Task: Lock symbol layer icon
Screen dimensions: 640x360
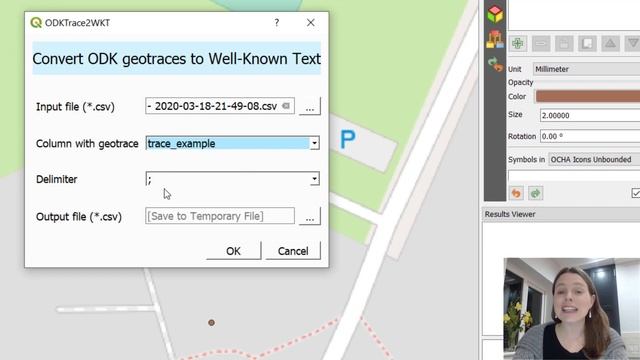Action: click(x=564, y=43)
